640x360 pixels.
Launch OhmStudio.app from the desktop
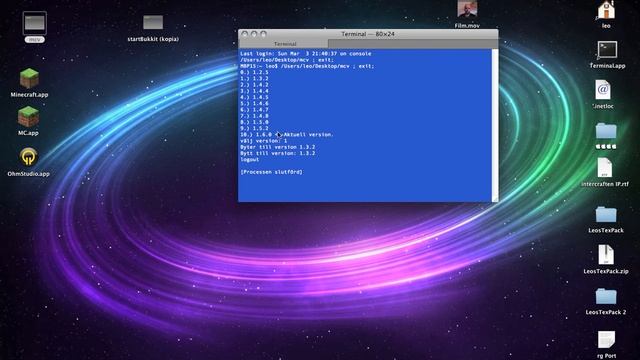pos(28,157)
